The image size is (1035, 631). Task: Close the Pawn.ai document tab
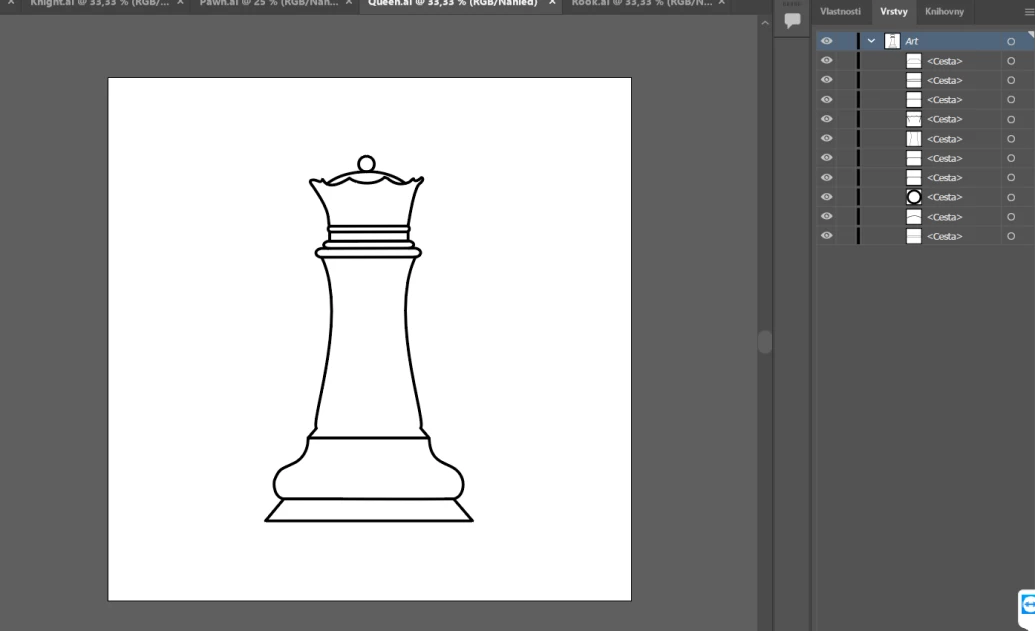349,3
